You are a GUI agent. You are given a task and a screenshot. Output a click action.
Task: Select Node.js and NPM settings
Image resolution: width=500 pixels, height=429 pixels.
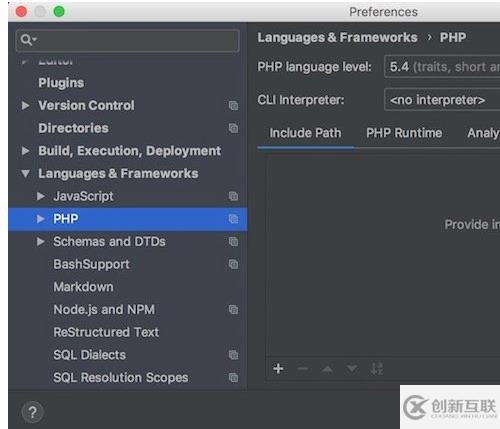104,310
